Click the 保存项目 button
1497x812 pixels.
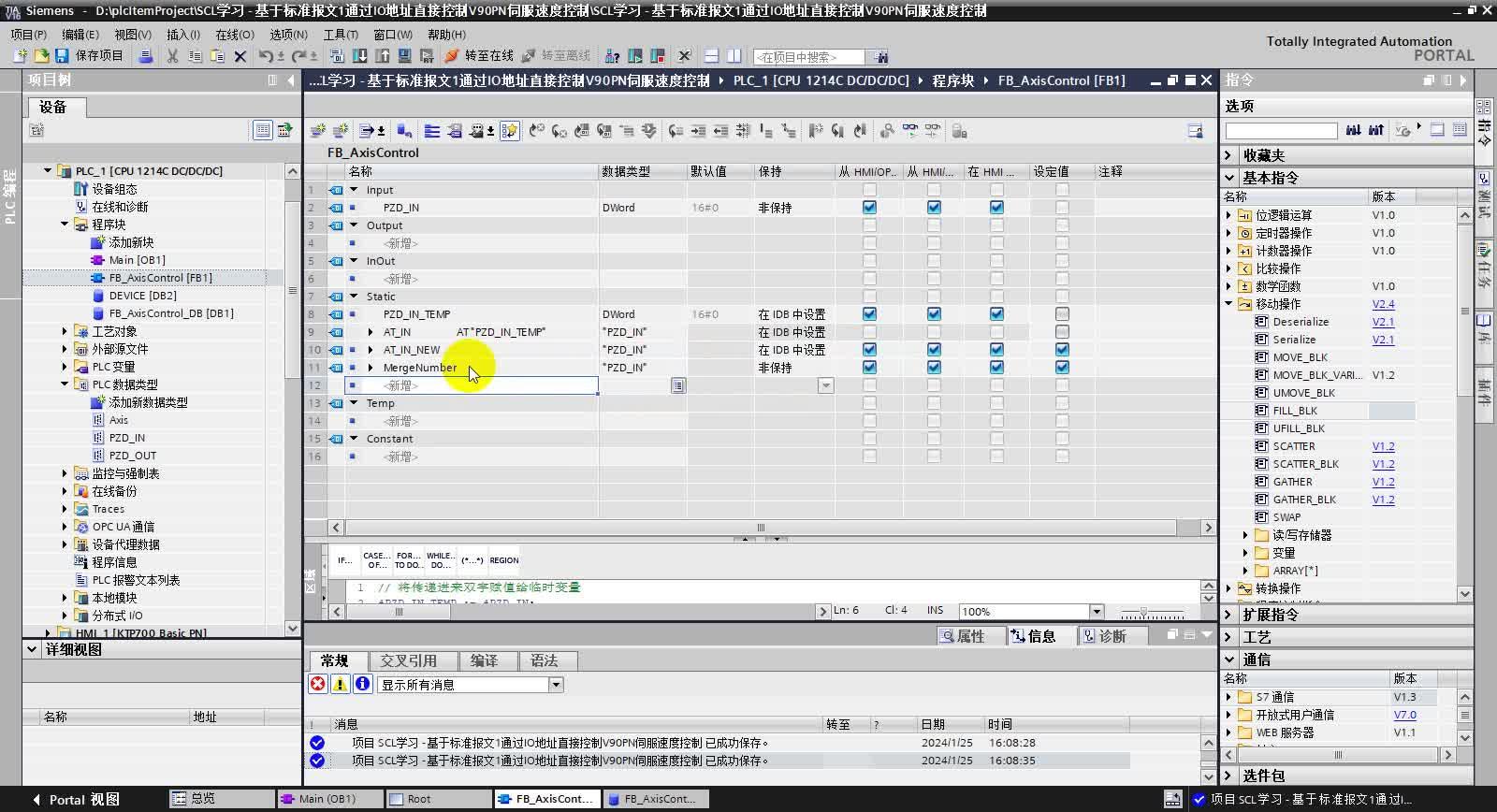(90, 56)
